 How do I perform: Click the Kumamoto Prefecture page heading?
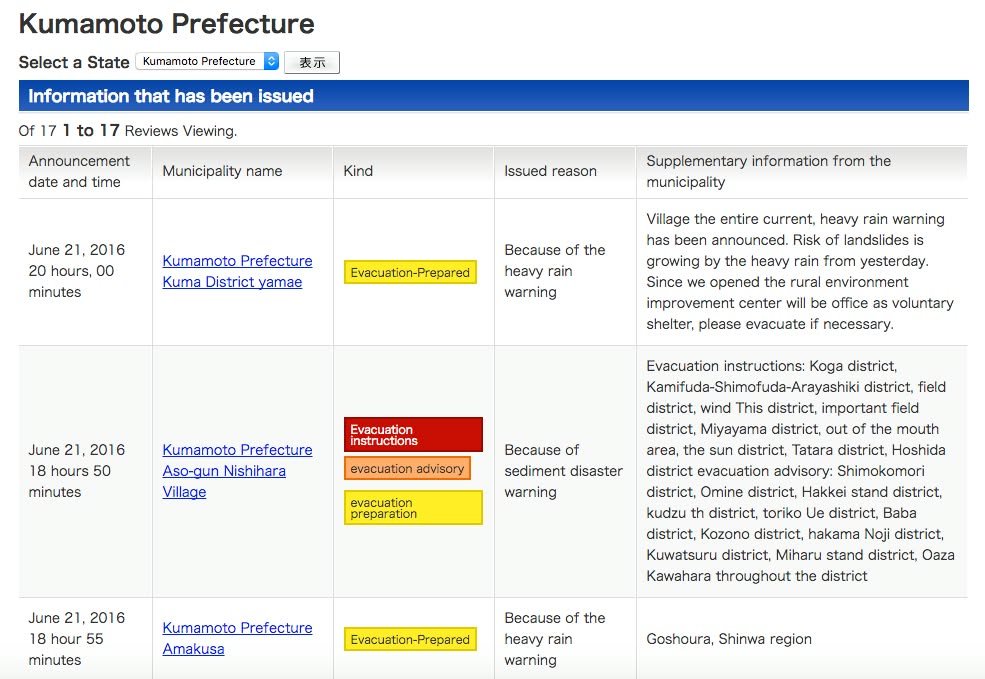(167, 24)
